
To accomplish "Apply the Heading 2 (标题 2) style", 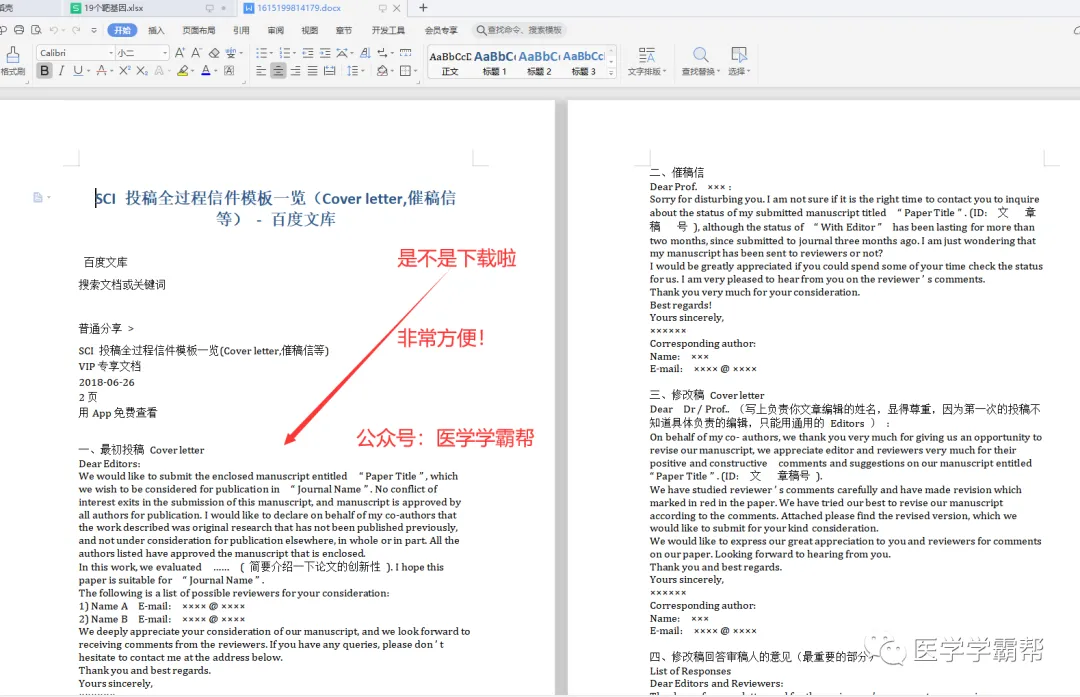I will pyautogui.click(x=539, y=63).
